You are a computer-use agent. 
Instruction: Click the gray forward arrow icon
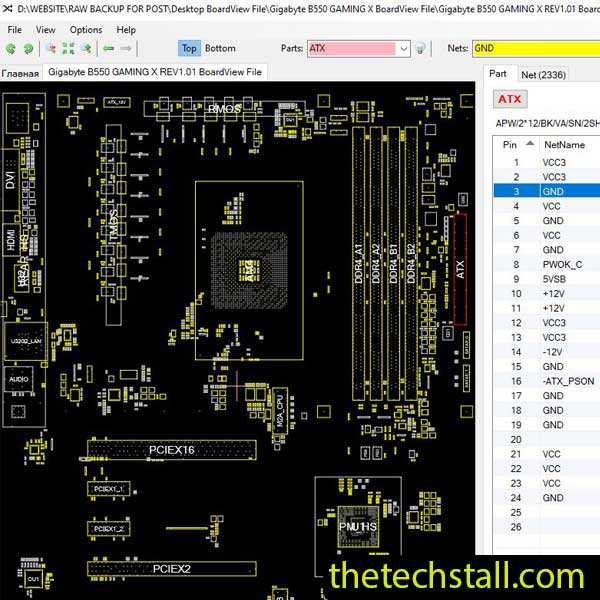pyautogui.click(x=126, y=49)
